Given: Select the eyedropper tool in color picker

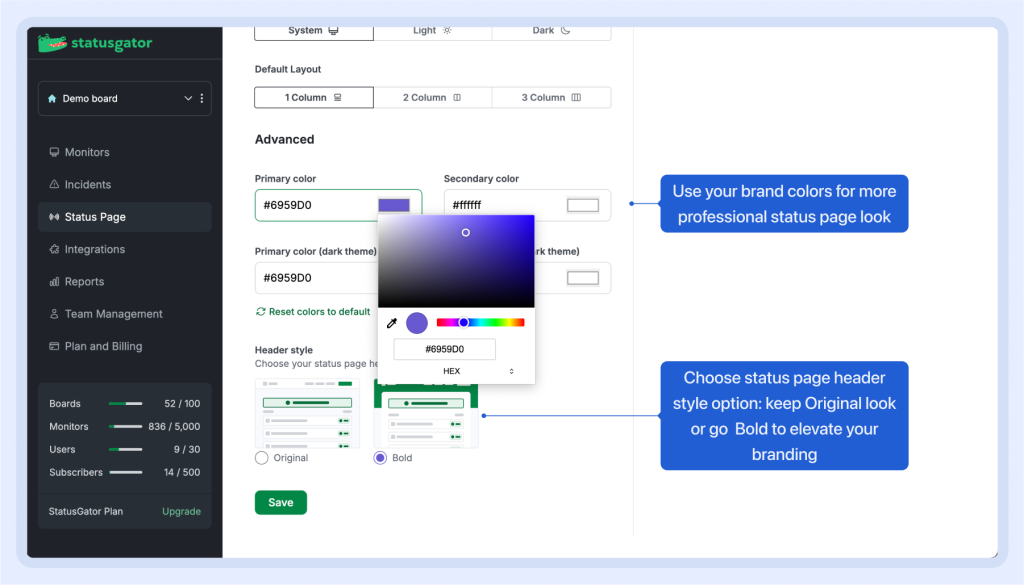Looking at the screenshot, I should tap(392, 323).
